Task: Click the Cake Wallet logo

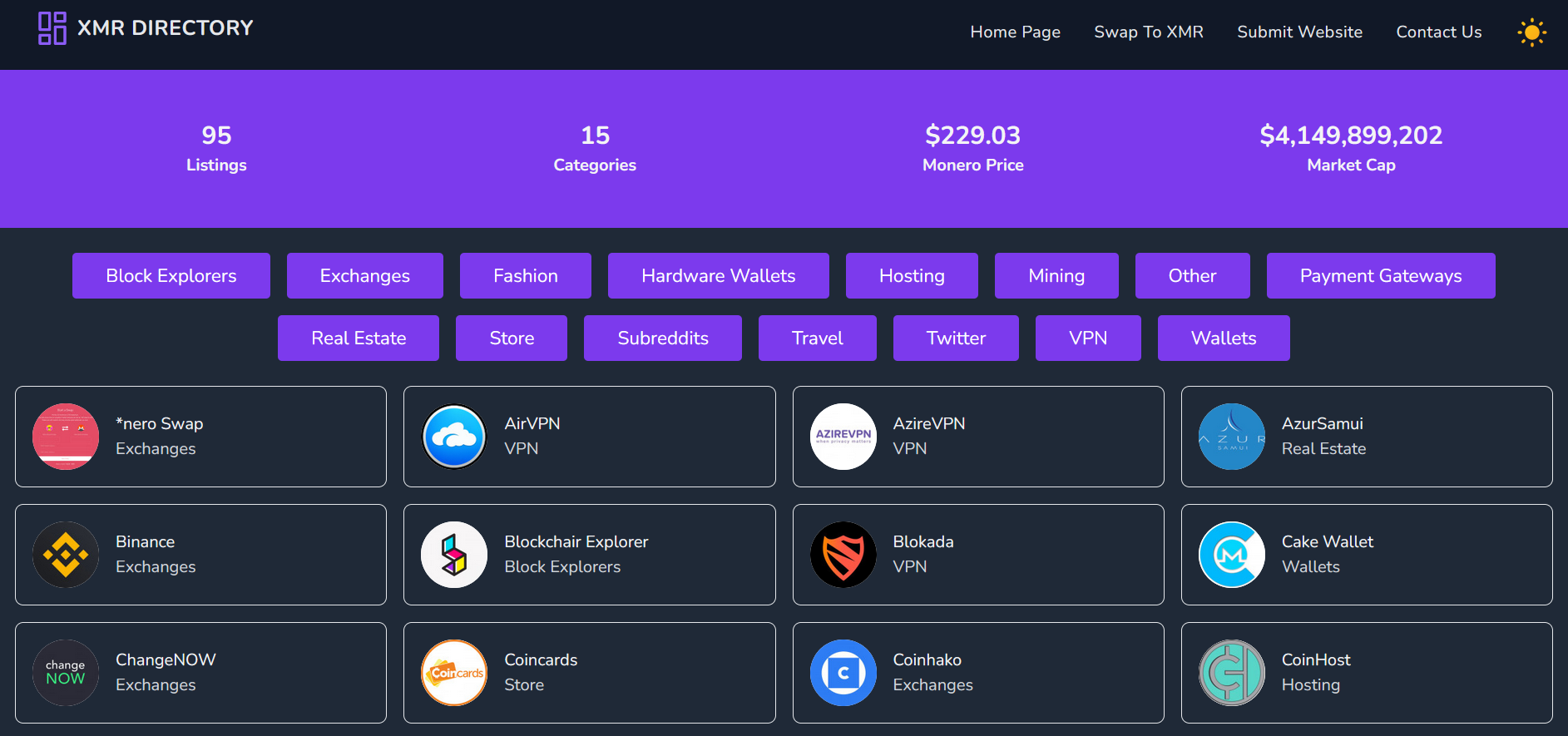Action: pos(1232,555)
